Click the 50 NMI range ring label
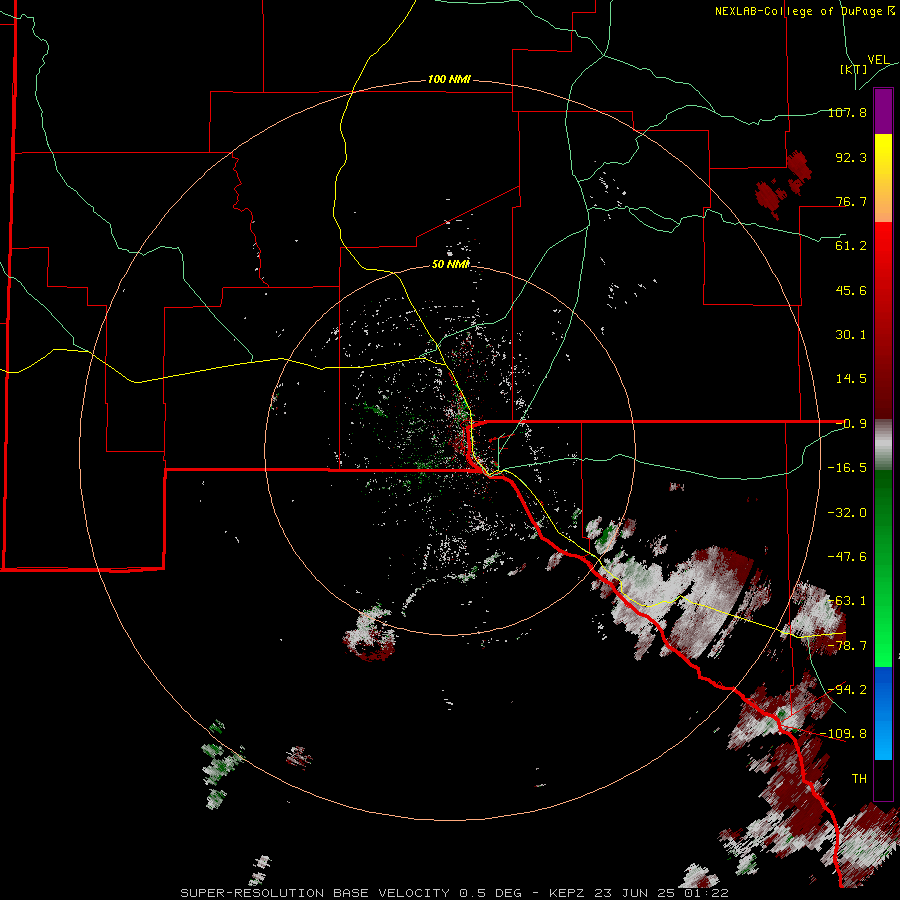The image size is (900, 900). (451, 264)
